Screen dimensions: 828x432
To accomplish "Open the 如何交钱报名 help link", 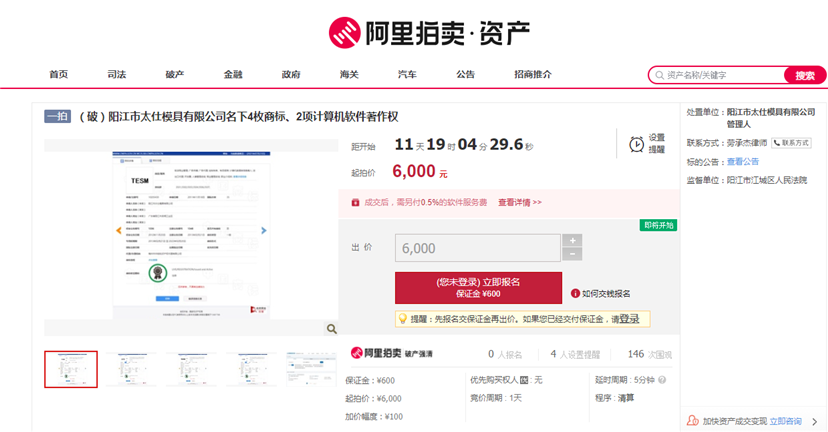I will [606, 294].
